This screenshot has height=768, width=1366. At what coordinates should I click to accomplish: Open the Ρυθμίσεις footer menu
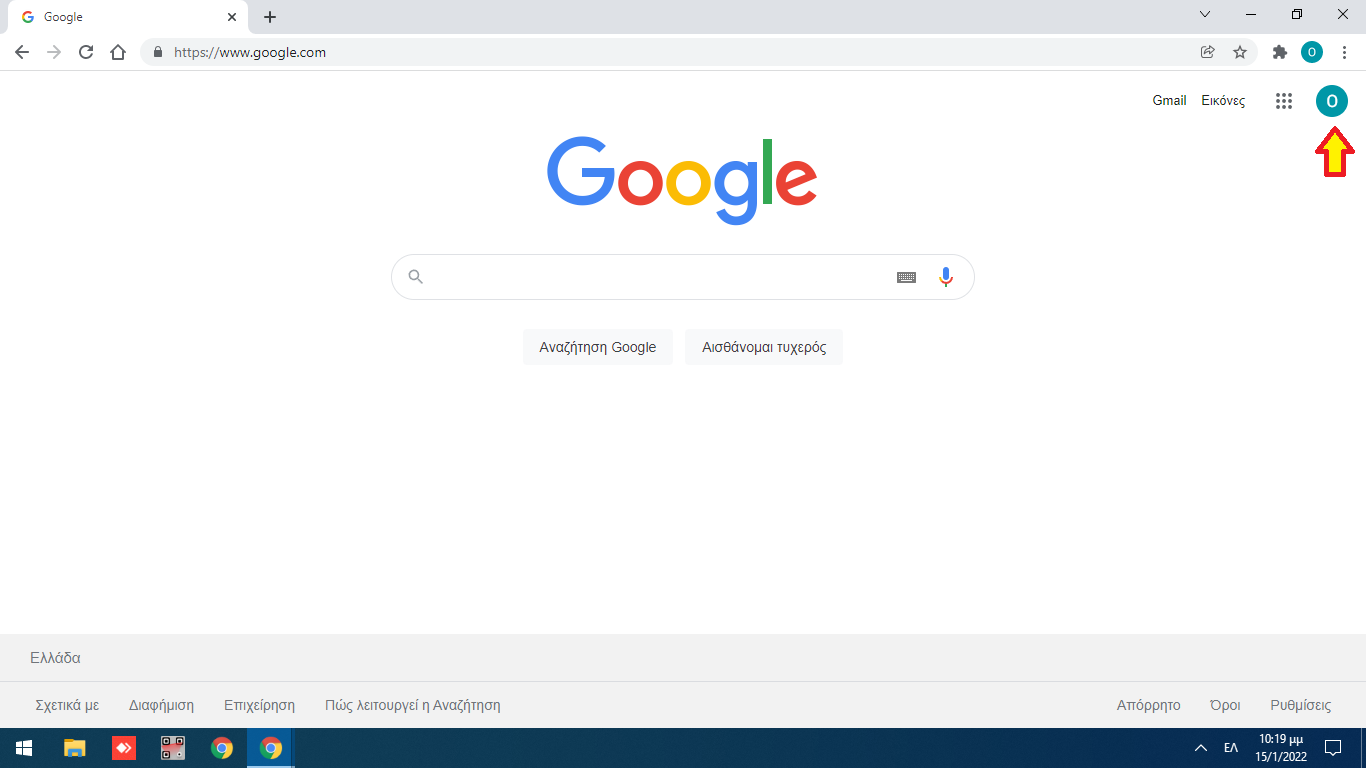[1300, 705]
